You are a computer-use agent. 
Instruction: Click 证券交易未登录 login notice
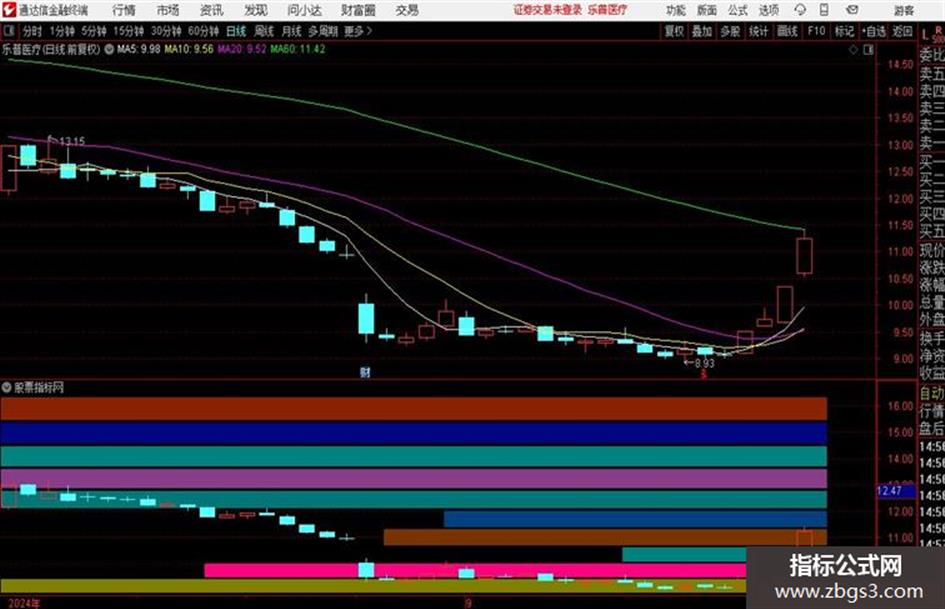tap(547, 10)
